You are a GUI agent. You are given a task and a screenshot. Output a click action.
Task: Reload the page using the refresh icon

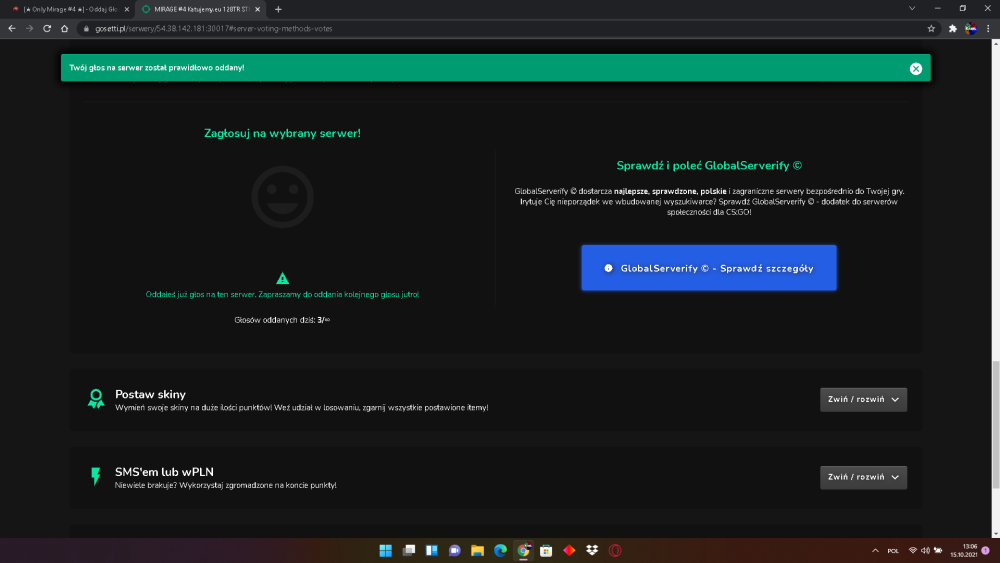tap(47, 28)
